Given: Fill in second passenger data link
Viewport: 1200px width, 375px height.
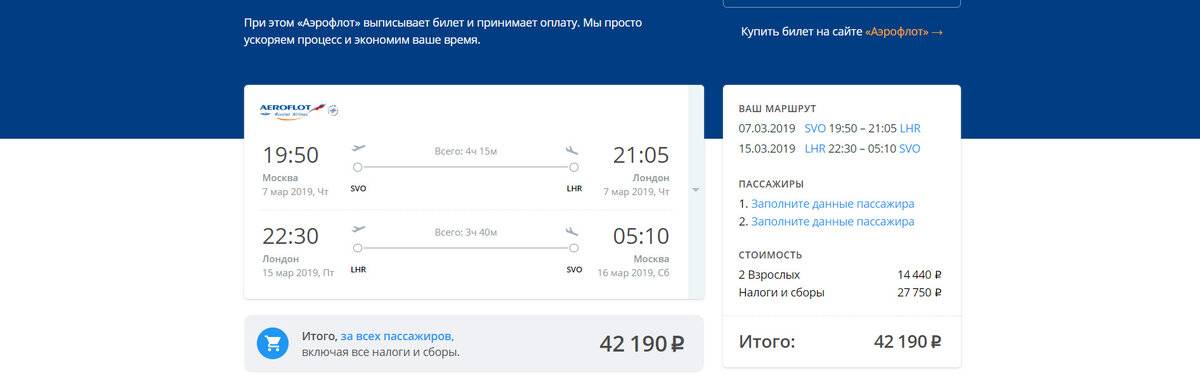Looking at the screenshot, I should click(x=832, y=221).
